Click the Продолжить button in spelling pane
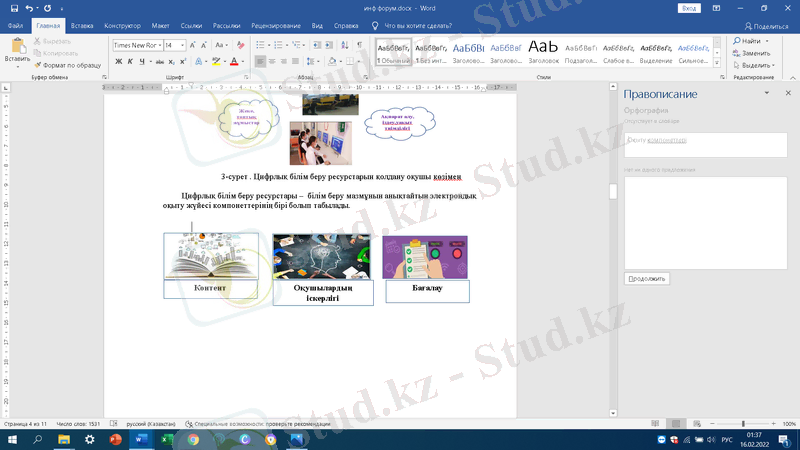The height and width of the screenshot is (450, 800). tap(647, 279)
